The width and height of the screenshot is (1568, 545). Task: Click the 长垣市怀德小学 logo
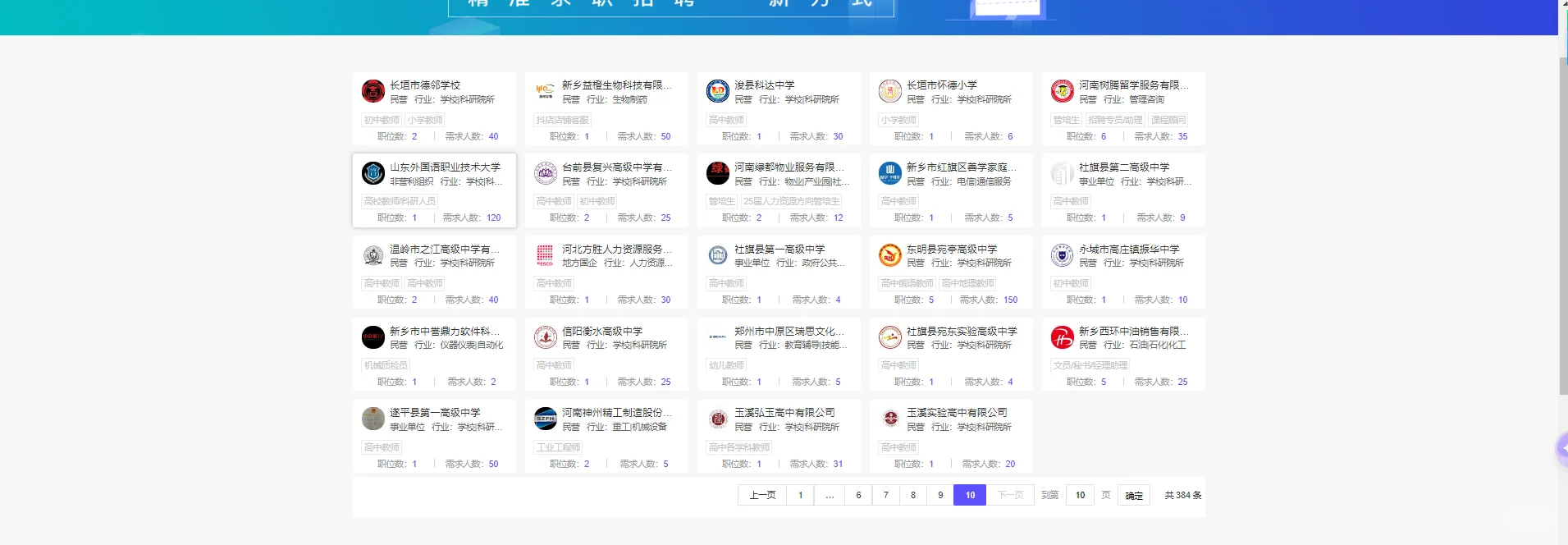[890, 91]
